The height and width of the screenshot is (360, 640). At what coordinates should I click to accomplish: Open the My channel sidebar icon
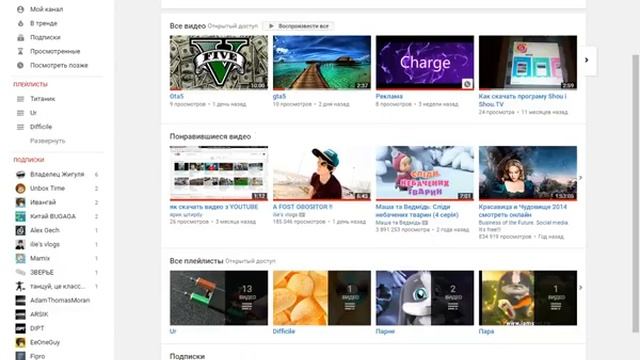point(20,9)
